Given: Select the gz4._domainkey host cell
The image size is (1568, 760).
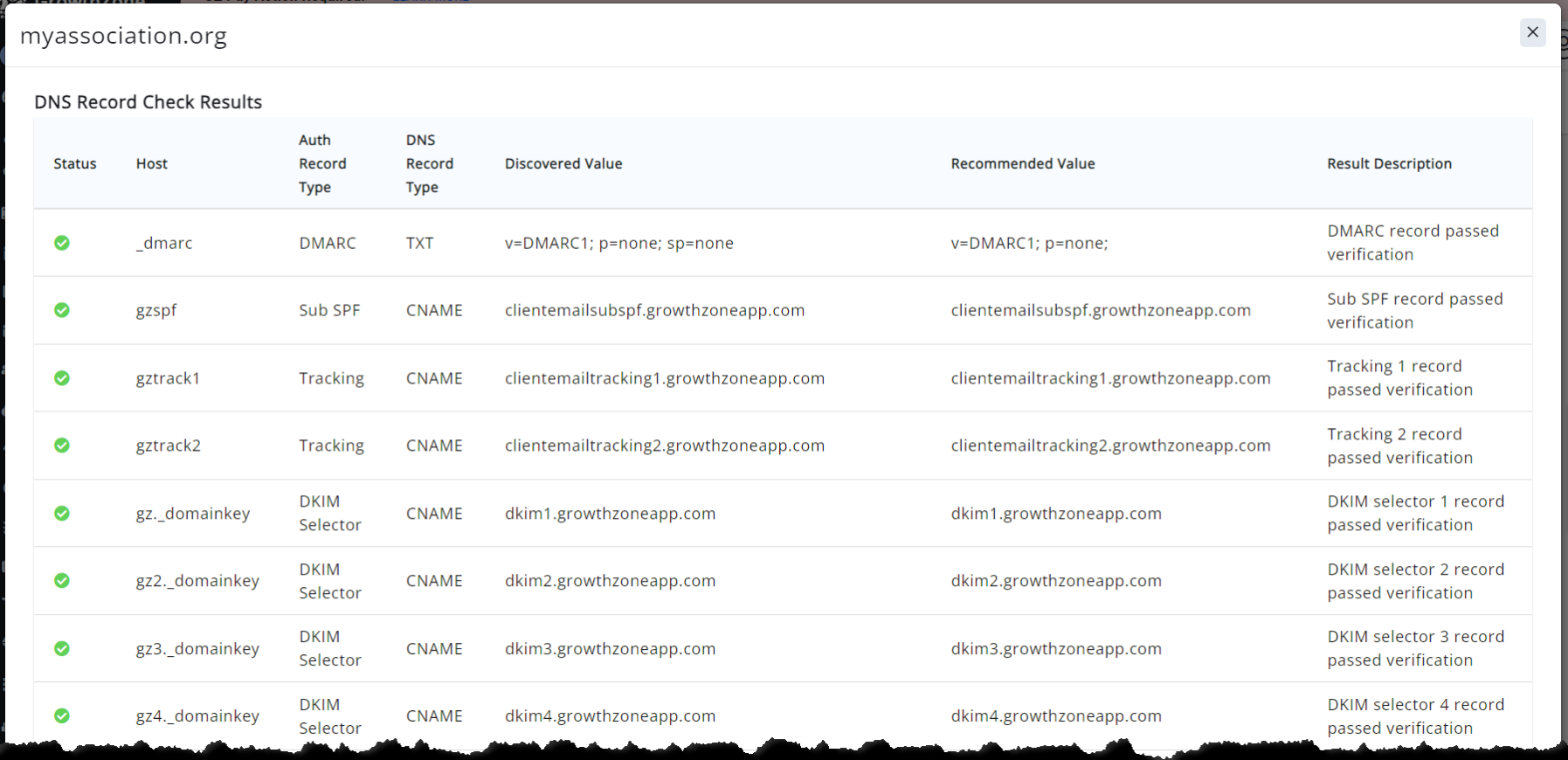Looking at the screenshot, I should point(197,716).
